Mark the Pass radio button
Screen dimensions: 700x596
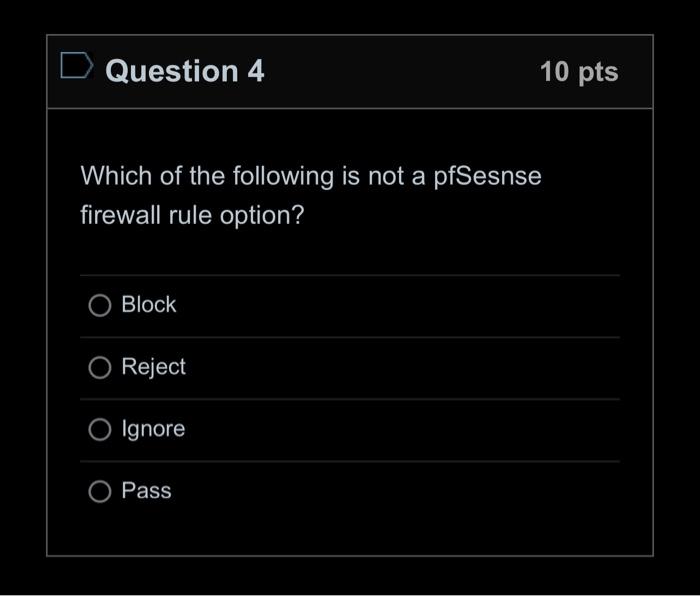click(x=99, y=492)
